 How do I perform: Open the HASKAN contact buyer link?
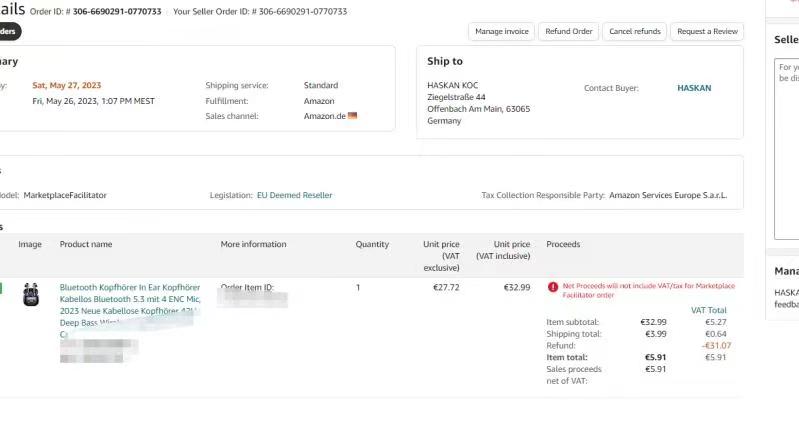pos(694,88)
